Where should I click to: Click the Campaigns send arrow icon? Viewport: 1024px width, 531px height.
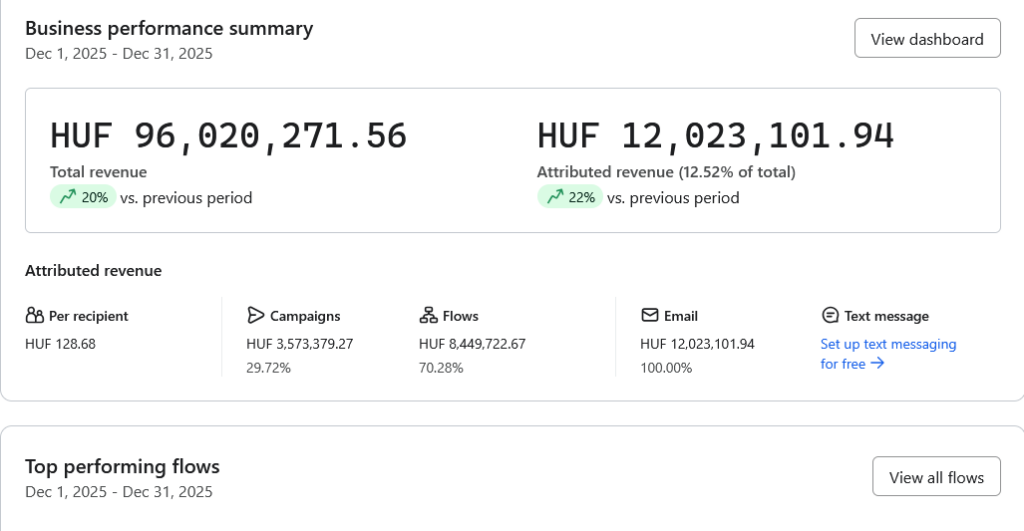pos(255,316)
